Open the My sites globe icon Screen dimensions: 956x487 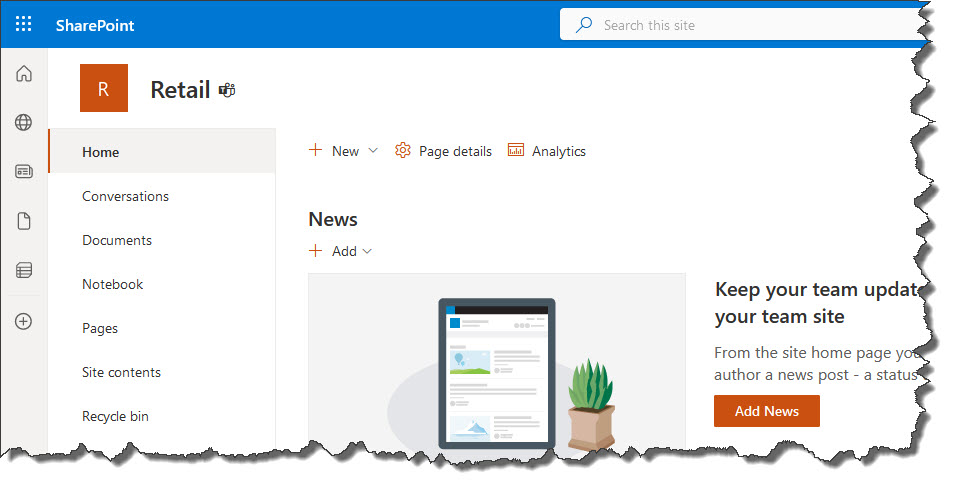(24, 123)
